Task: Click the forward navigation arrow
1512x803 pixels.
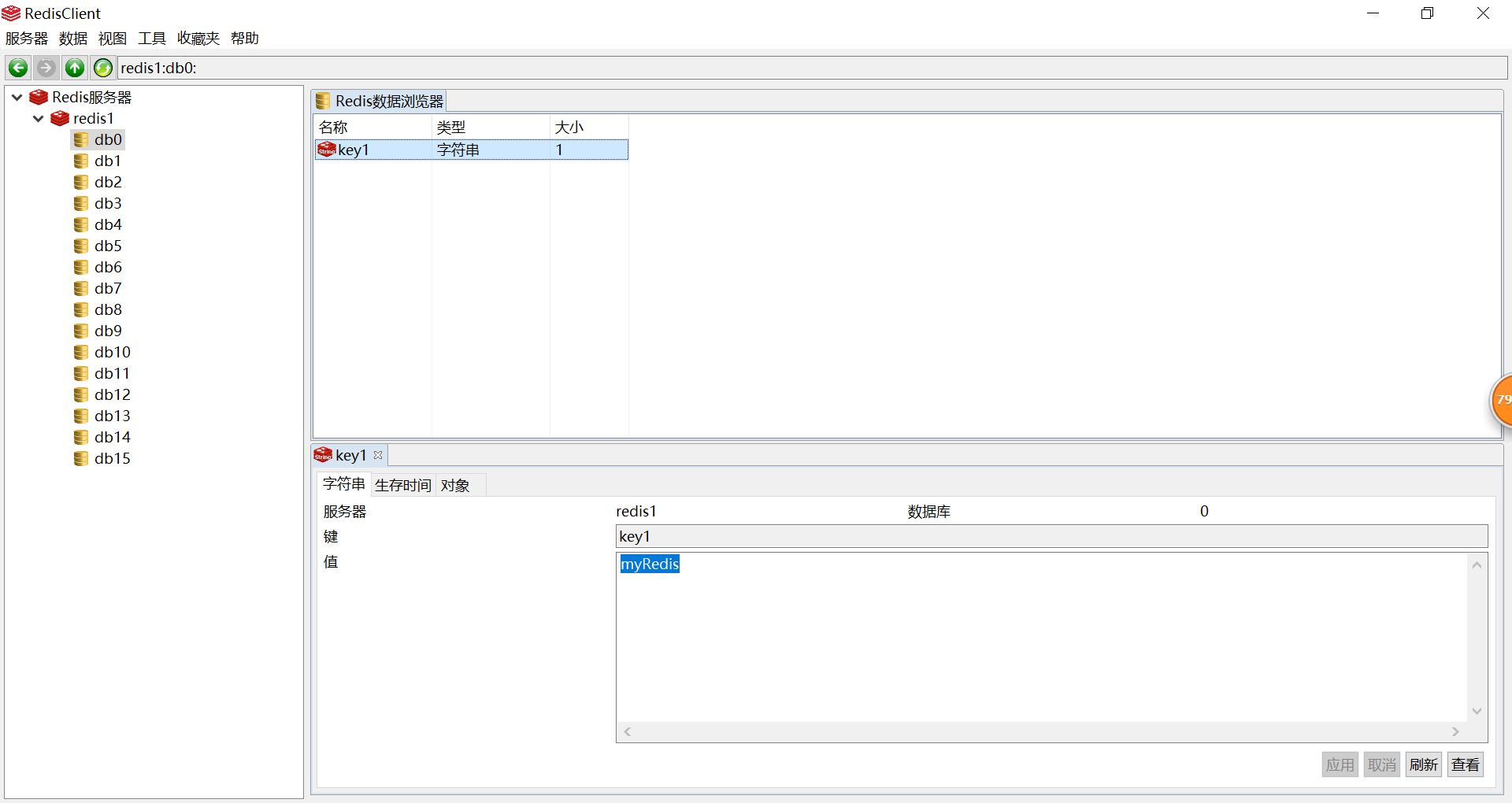Action: click(x=46, y=68)
